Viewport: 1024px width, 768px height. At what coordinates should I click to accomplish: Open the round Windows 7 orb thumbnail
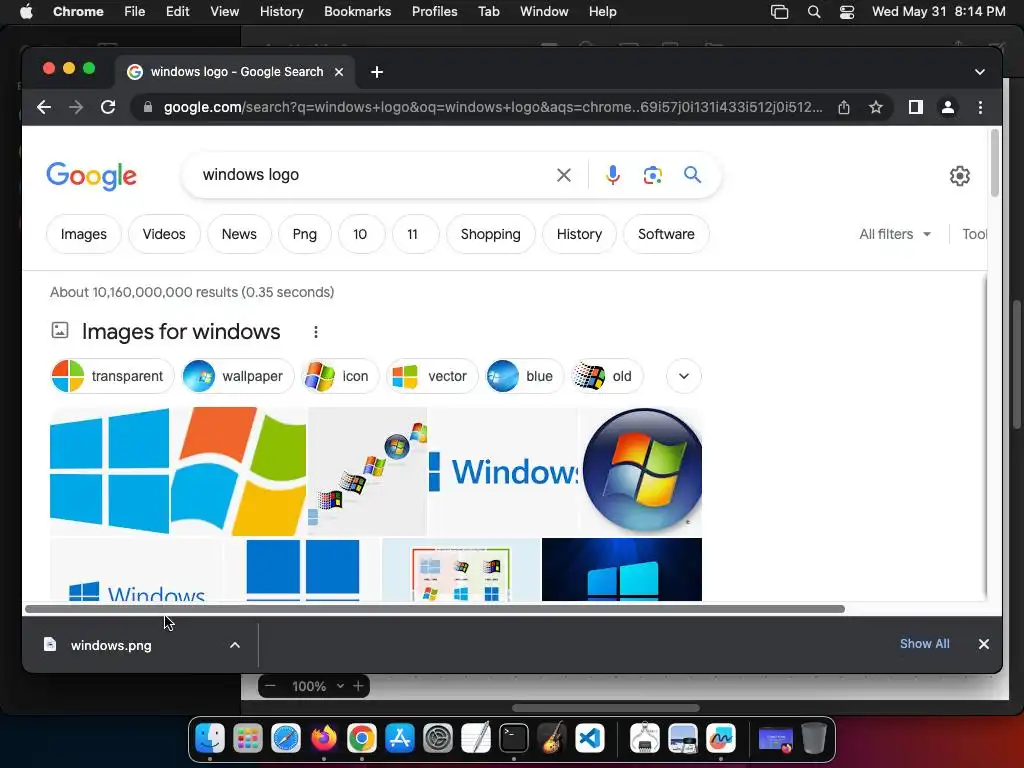[641, 472]
